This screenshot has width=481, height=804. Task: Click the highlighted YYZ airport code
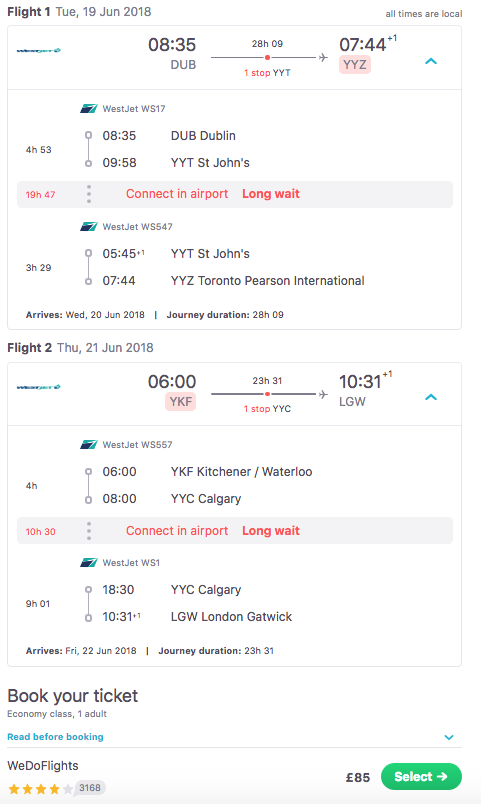pos(355,65)
